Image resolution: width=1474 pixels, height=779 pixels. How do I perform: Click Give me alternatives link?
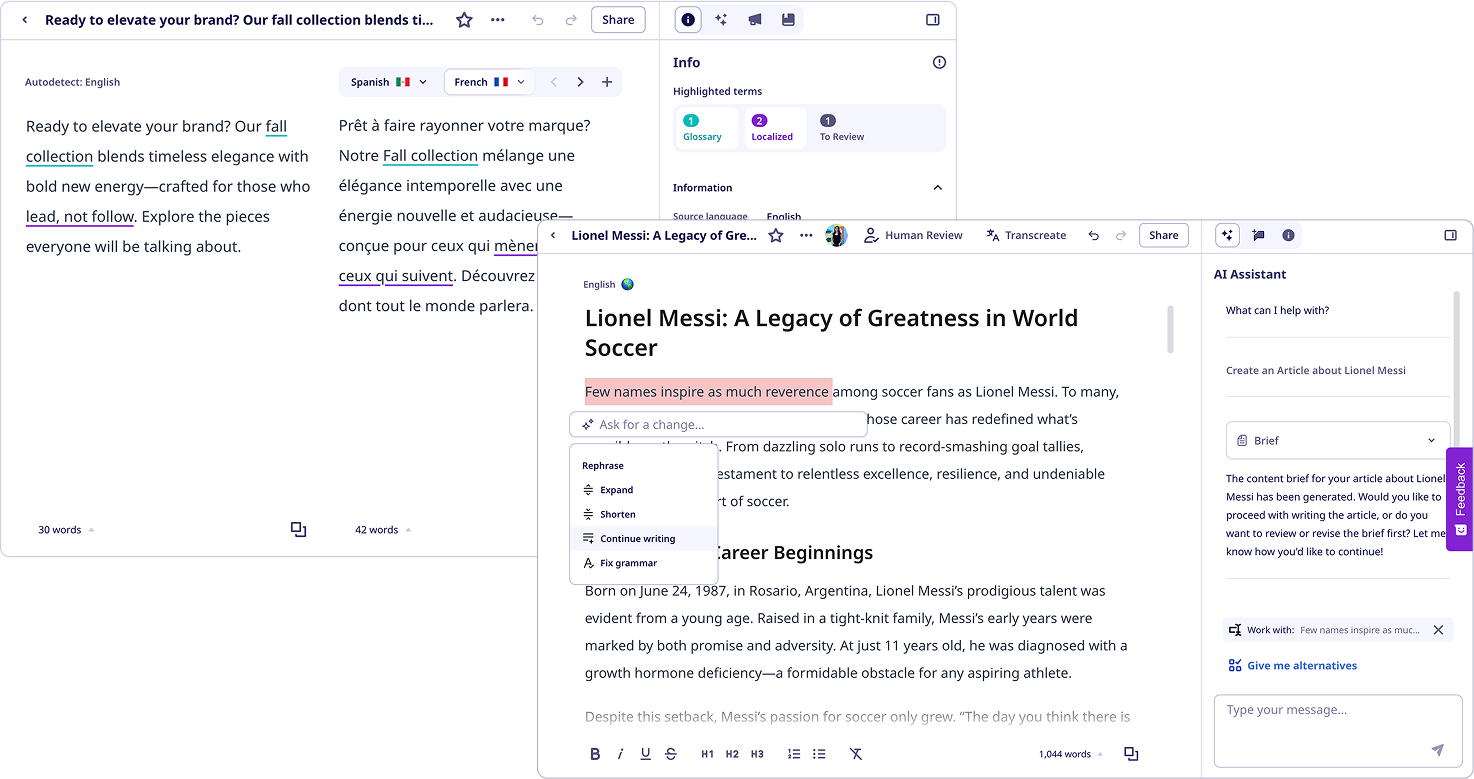click(x=1292, y=666)
